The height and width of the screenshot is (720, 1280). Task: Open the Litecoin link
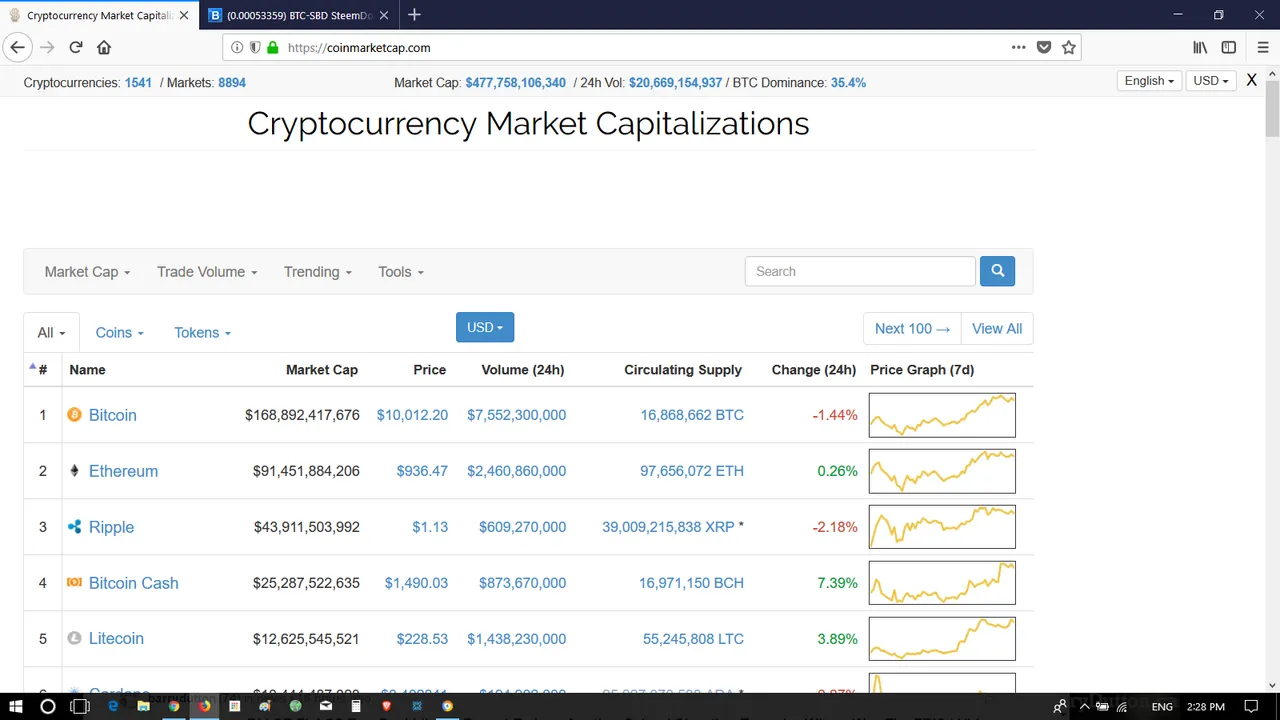(x=116, y=638)
